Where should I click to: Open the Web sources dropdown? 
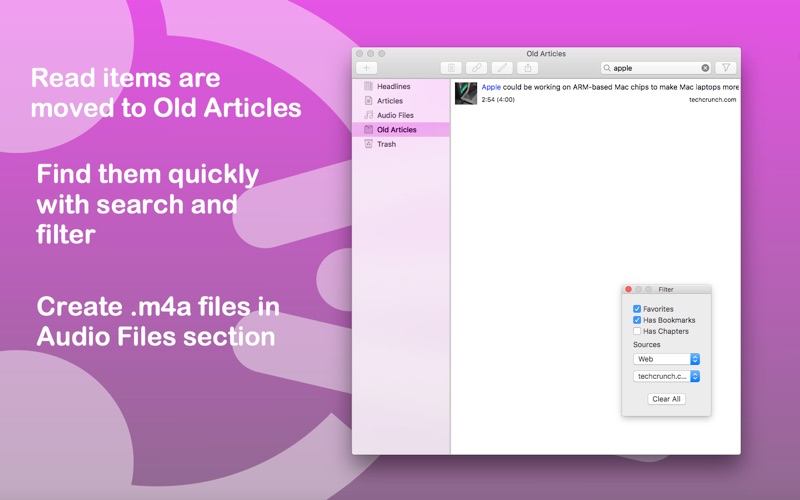point(666,359)
